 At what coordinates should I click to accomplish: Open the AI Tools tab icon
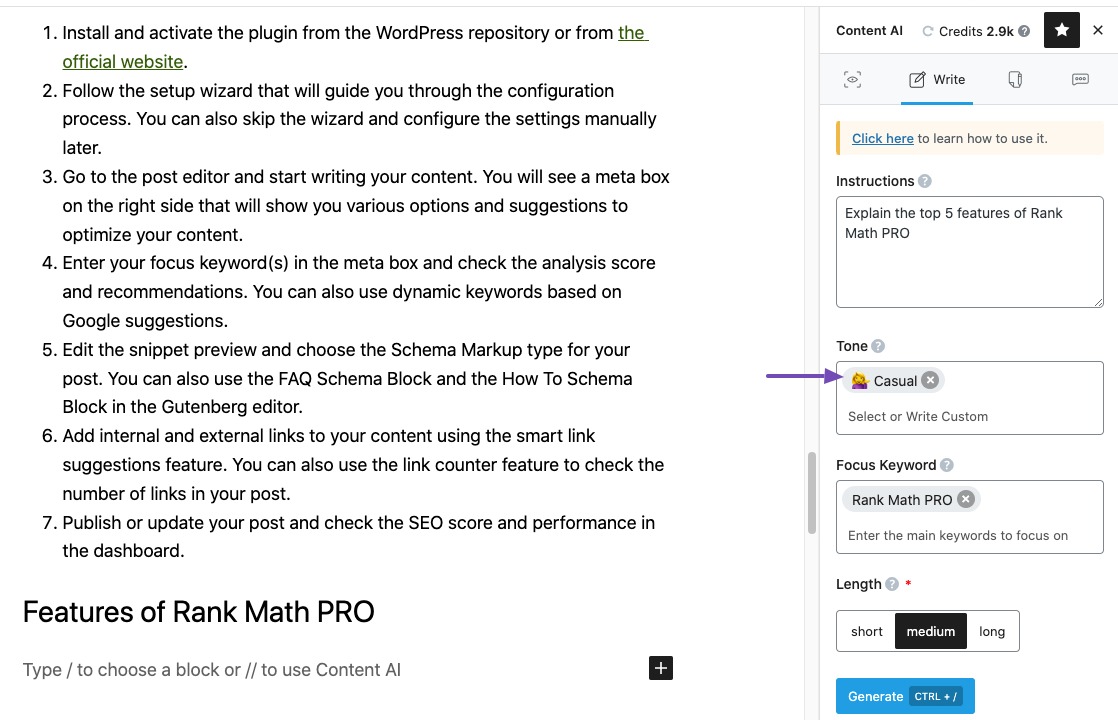coord(1015,79)
